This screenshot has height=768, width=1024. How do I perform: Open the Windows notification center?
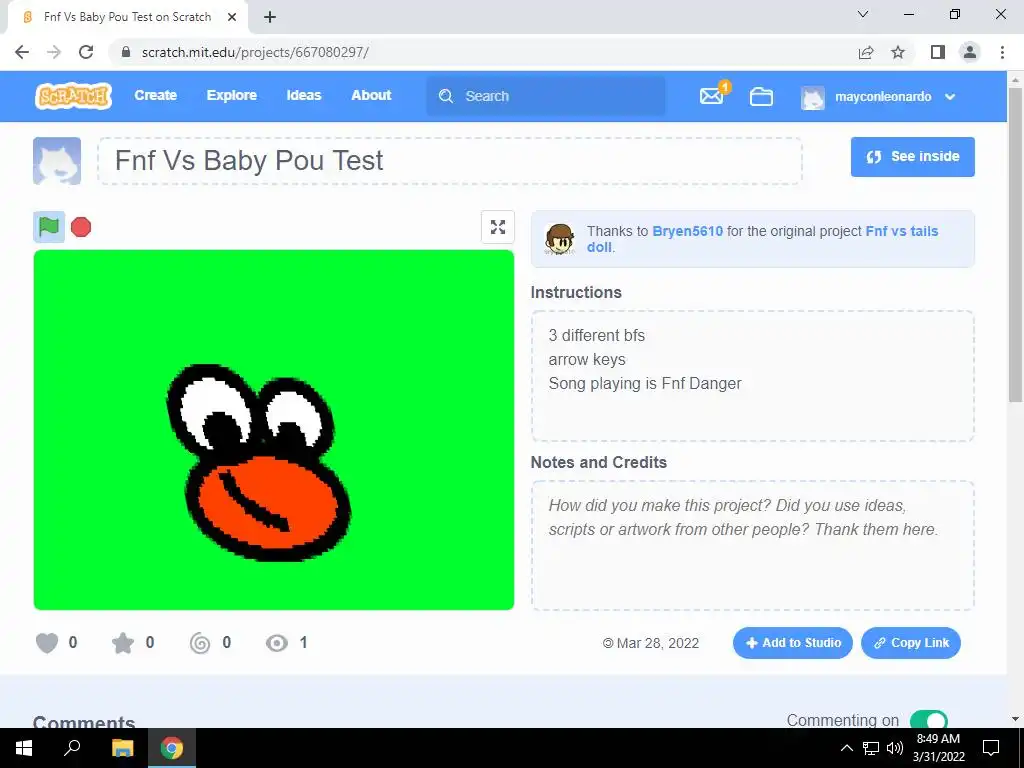pos(991,748)
